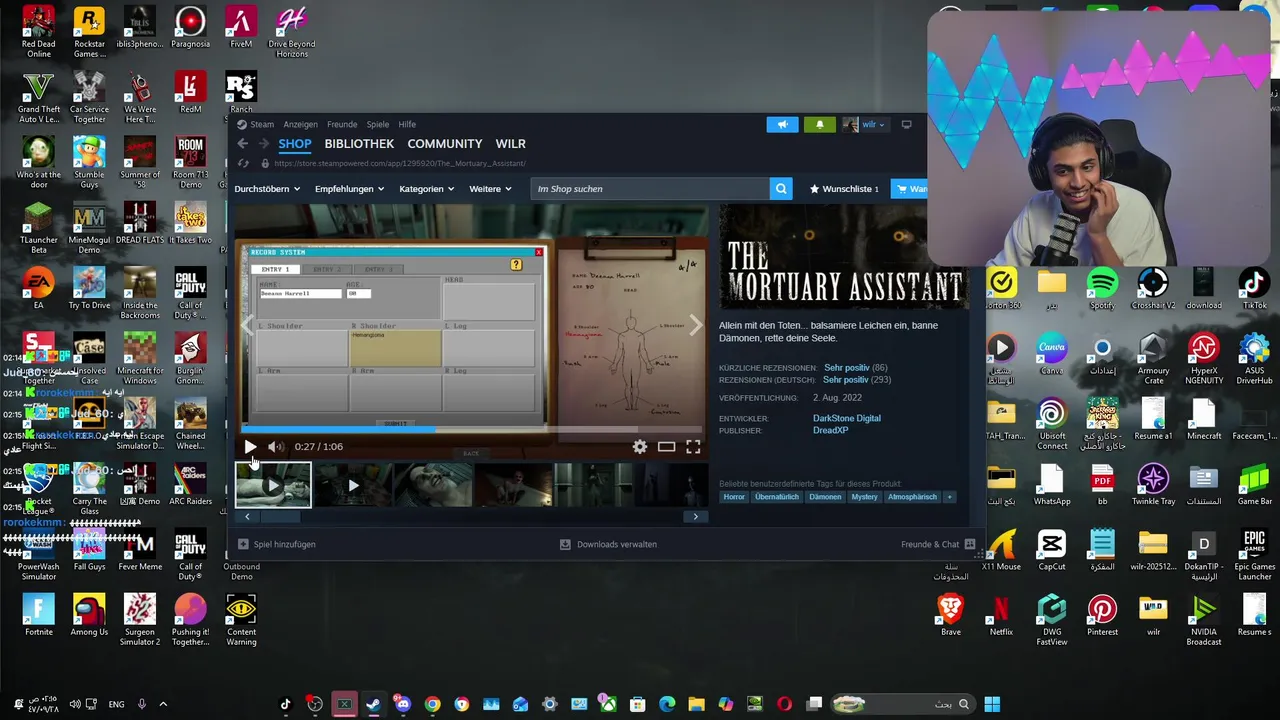1280x720 pixels.
Task: Open Windows Start button
Action: pyautogui.click(x=992, y=704)
